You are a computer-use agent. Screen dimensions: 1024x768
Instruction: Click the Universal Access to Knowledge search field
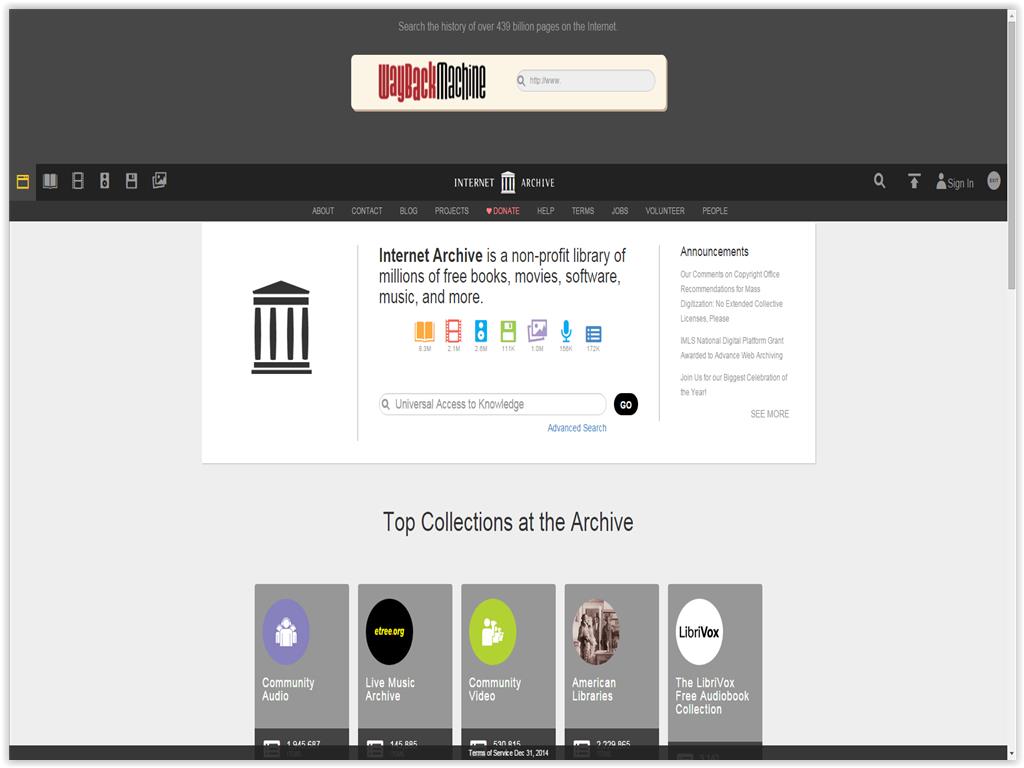coord(492,404)
